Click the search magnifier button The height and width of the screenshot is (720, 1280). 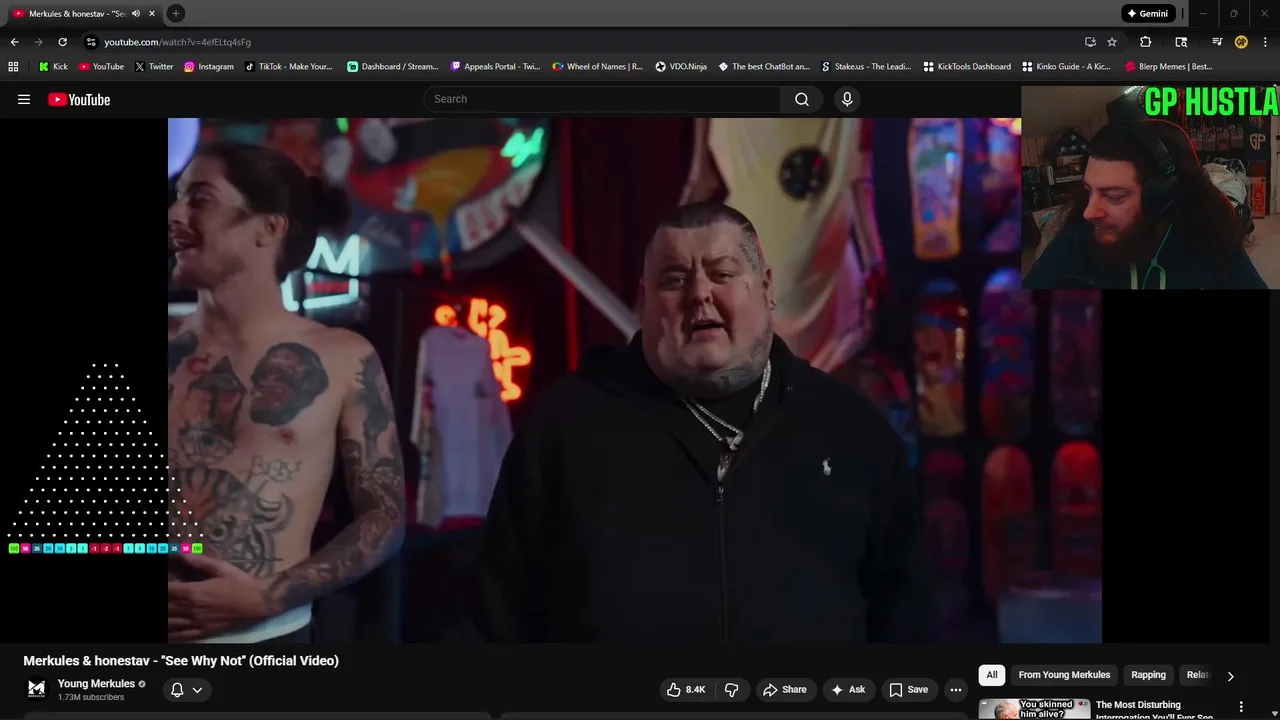(802, 99)
